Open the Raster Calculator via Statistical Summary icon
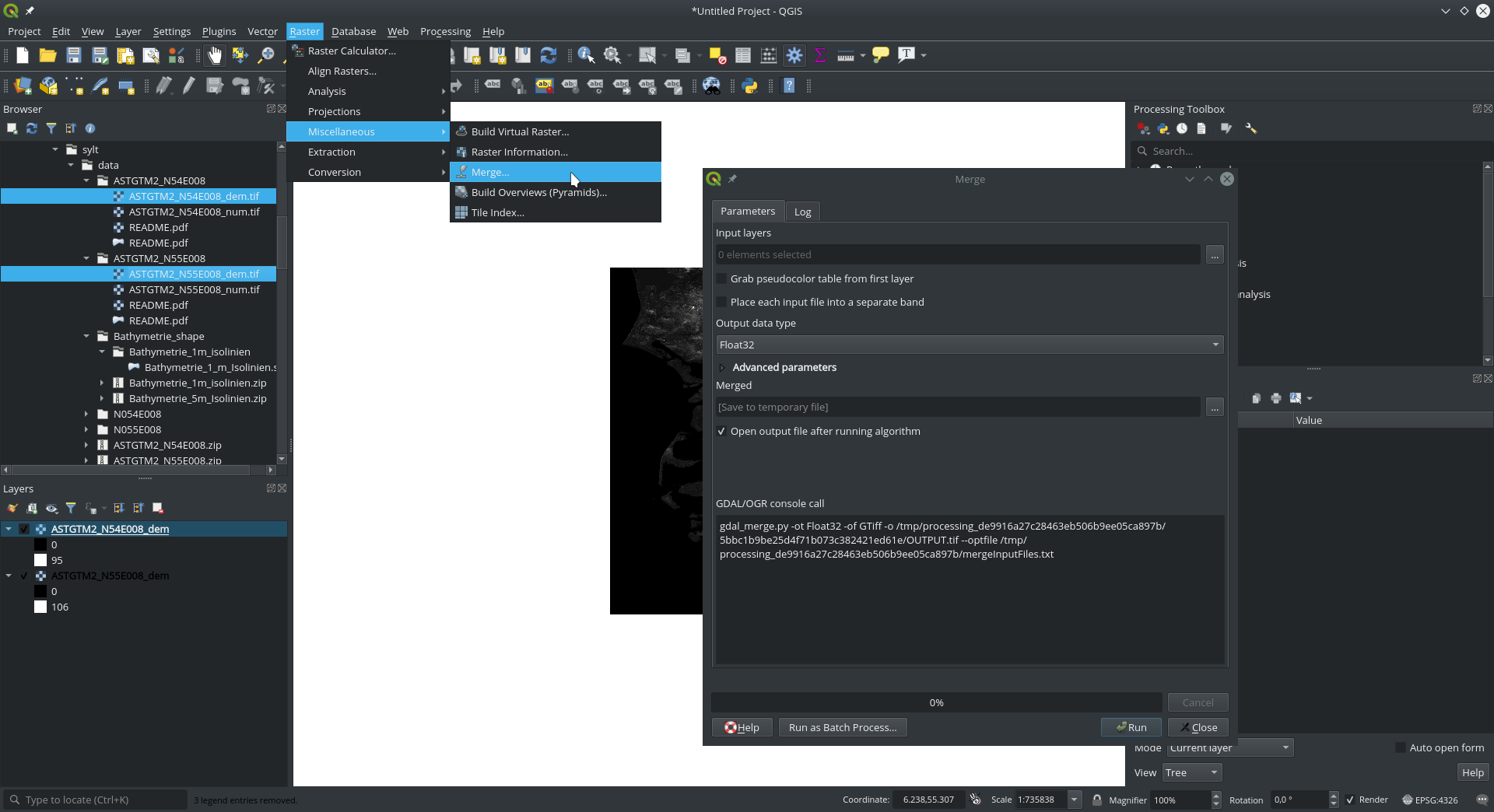This screenshot has width=1494, height=812. pyautogui.click(x=819, y=55)
